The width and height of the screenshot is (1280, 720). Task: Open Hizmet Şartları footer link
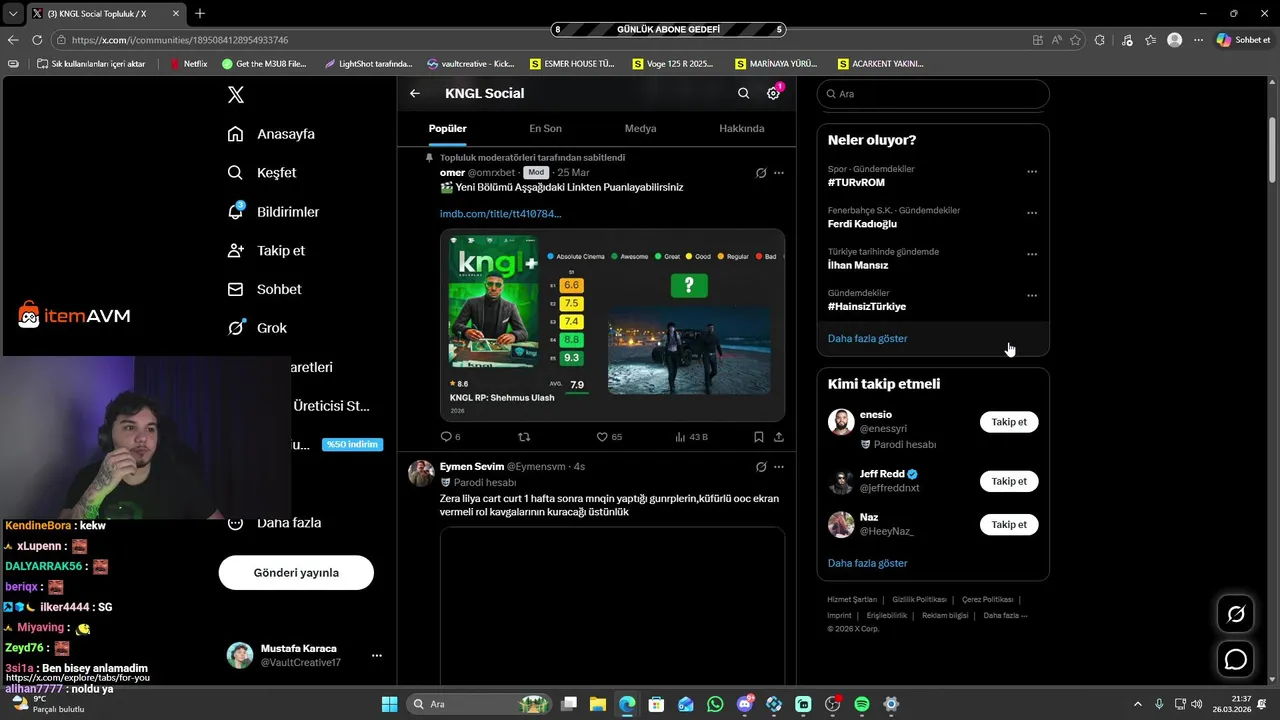click(852, 600)
